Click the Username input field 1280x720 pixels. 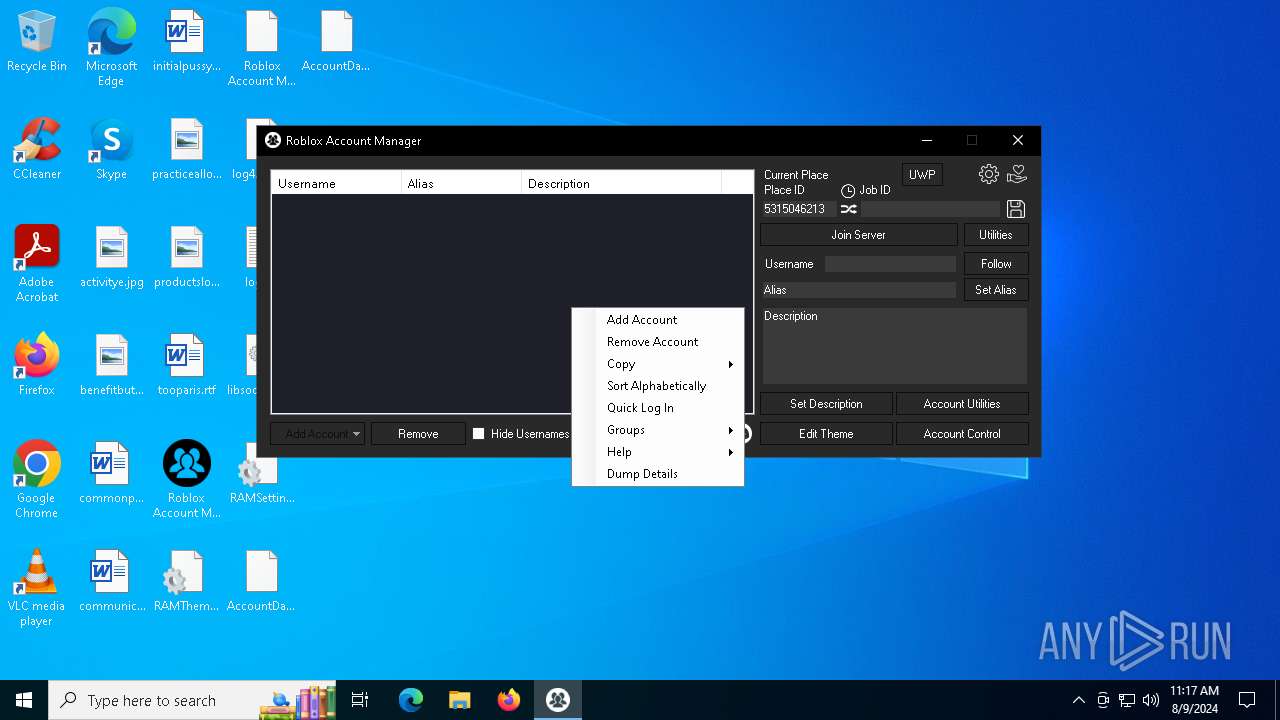pyautogui.click(x=890, y=264)
